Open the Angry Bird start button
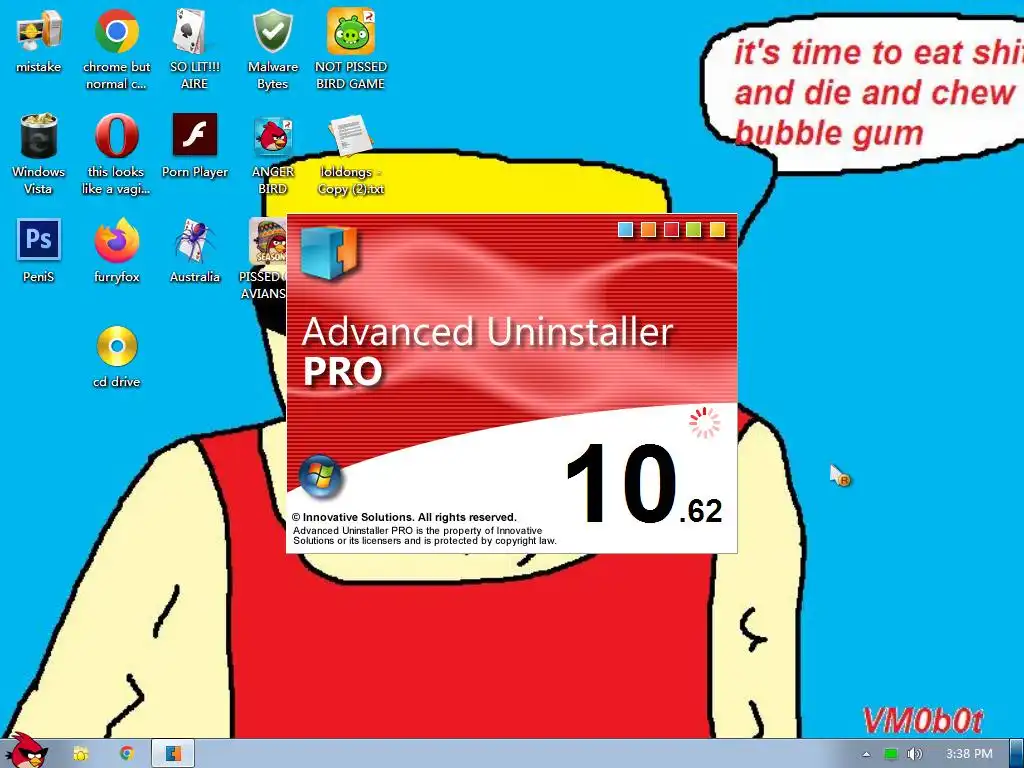 26,750
